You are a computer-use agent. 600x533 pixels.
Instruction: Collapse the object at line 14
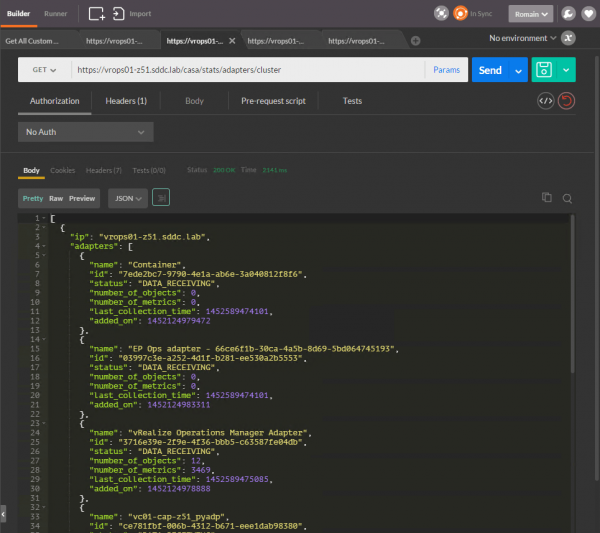pos(44,339)
